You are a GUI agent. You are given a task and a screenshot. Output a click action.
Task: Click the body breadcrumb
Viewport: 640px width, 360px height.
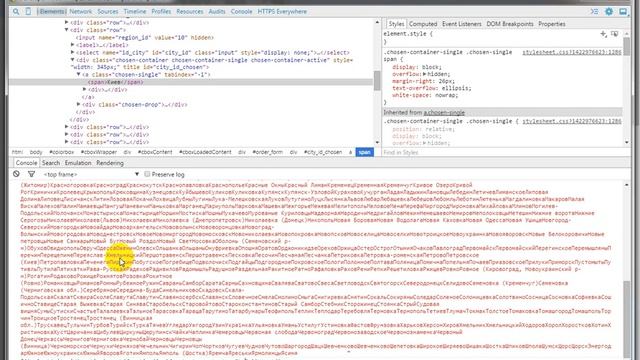pos(36,152)
